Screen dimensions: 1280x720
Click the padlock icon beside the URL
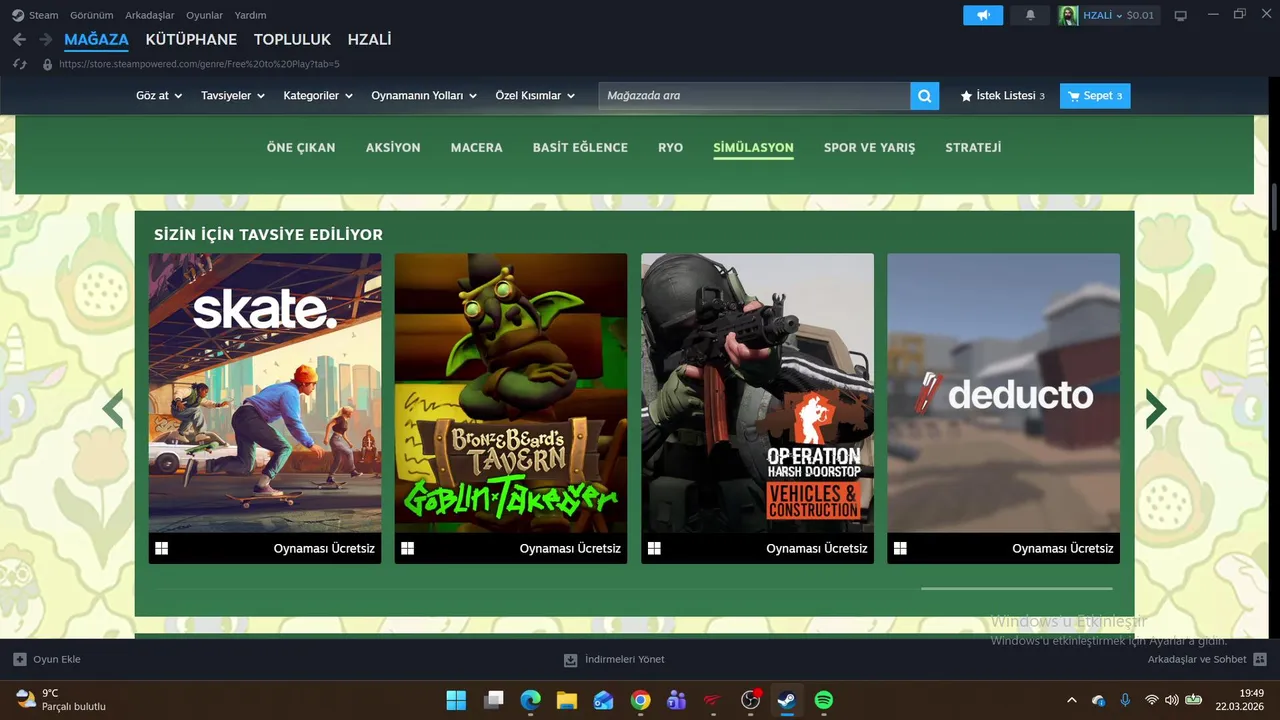pyautogui.click(x=47, y=64)
